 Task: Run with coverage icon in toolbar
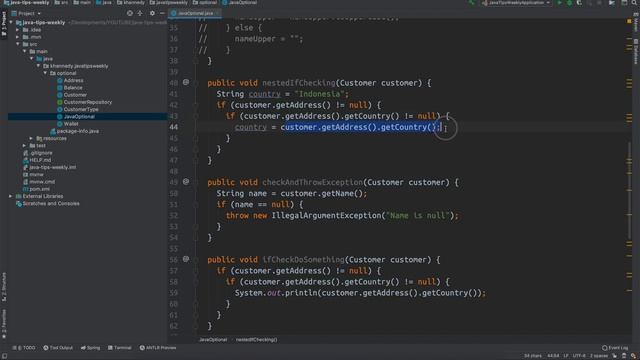click(579, 3)
